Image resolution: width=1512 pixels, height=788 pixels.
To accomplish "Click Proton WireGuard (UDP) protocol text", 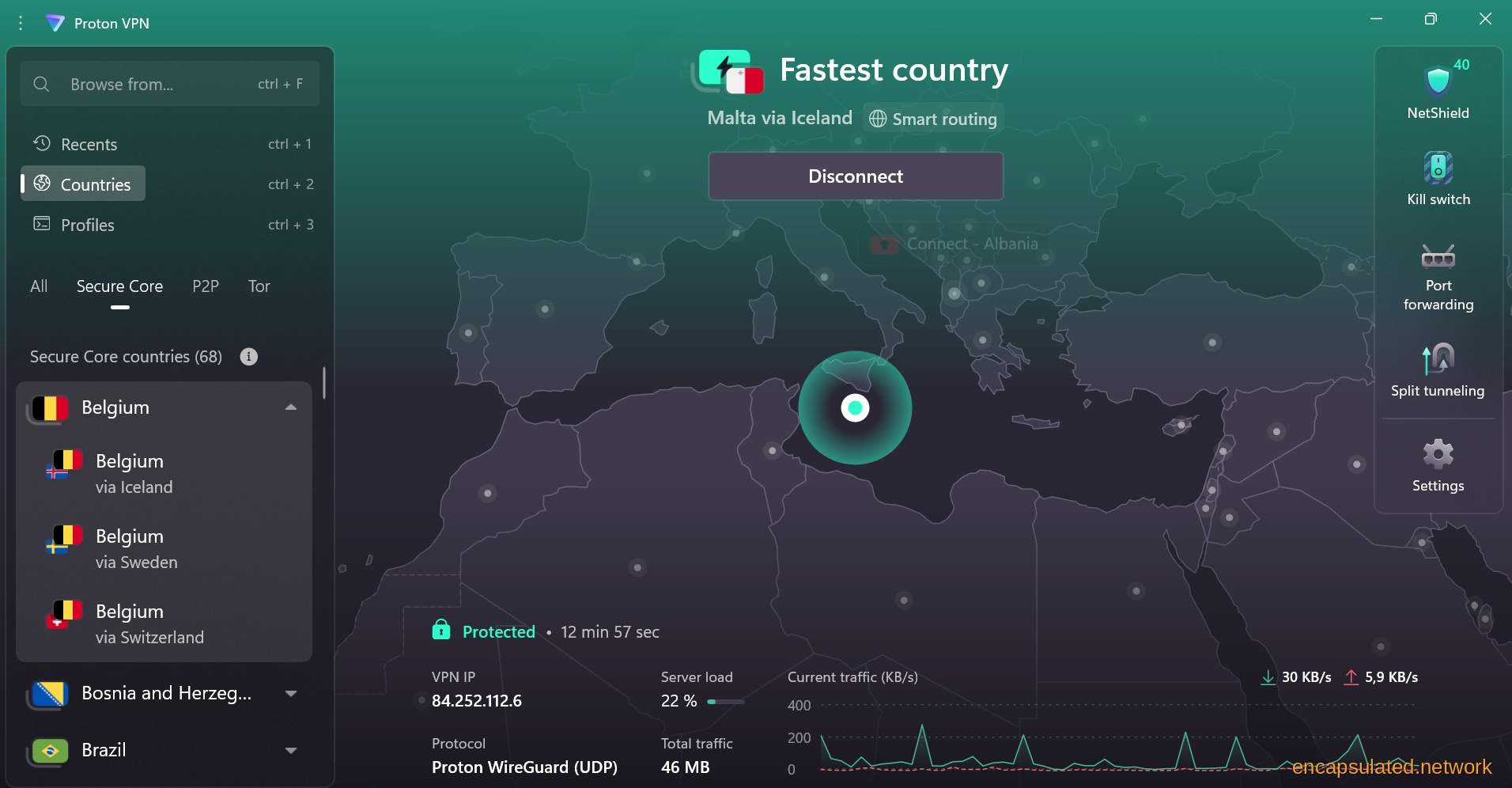I will click(524, 767).
